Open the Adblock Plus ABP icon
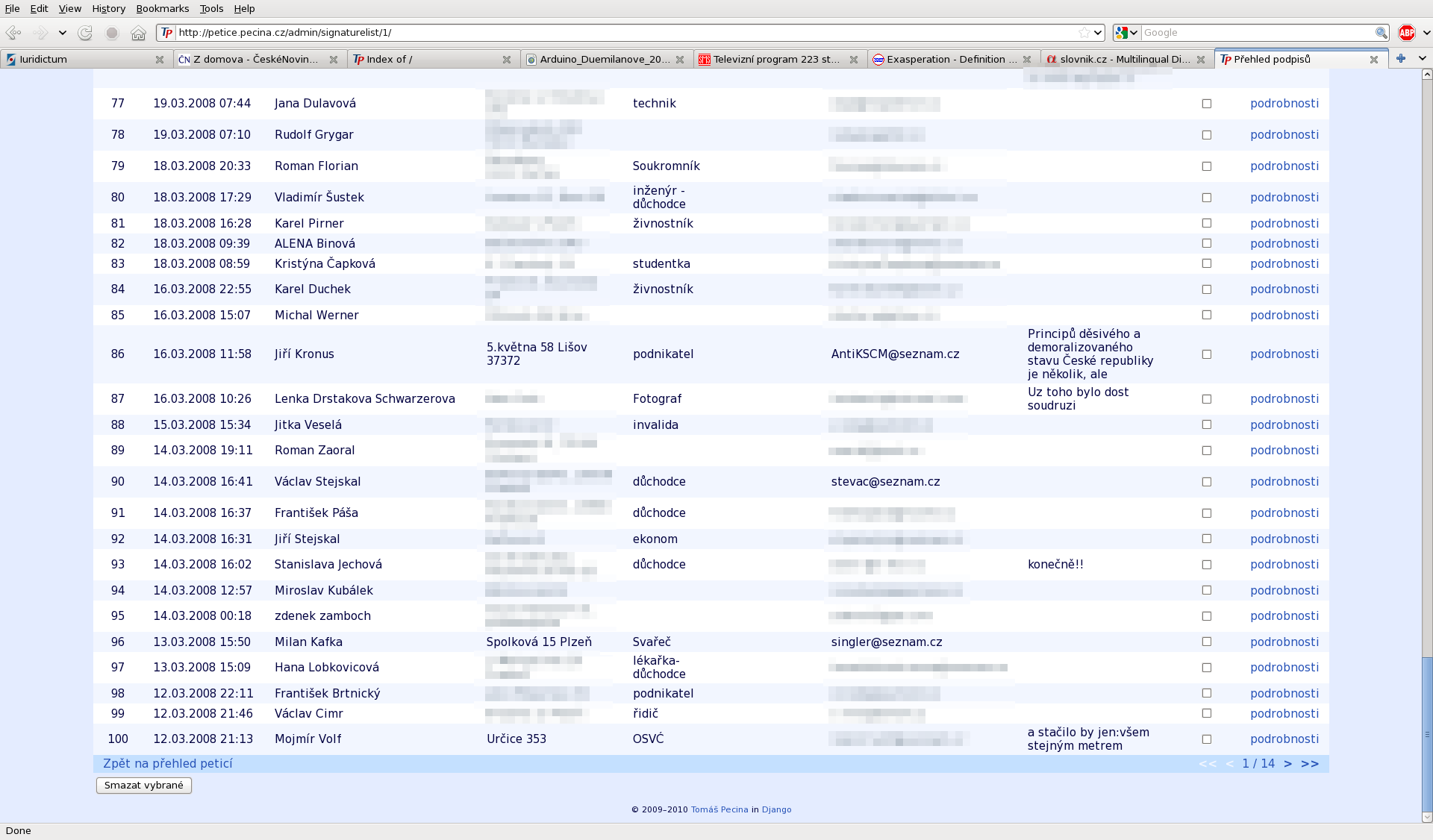This screenshot has width=1433, height=840. tap(1406, 33)
